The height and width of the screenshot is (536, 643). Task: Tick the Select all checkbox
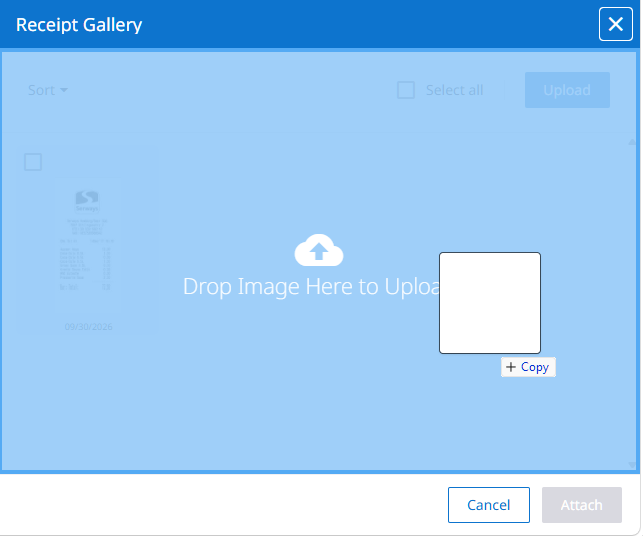(406, 90)
